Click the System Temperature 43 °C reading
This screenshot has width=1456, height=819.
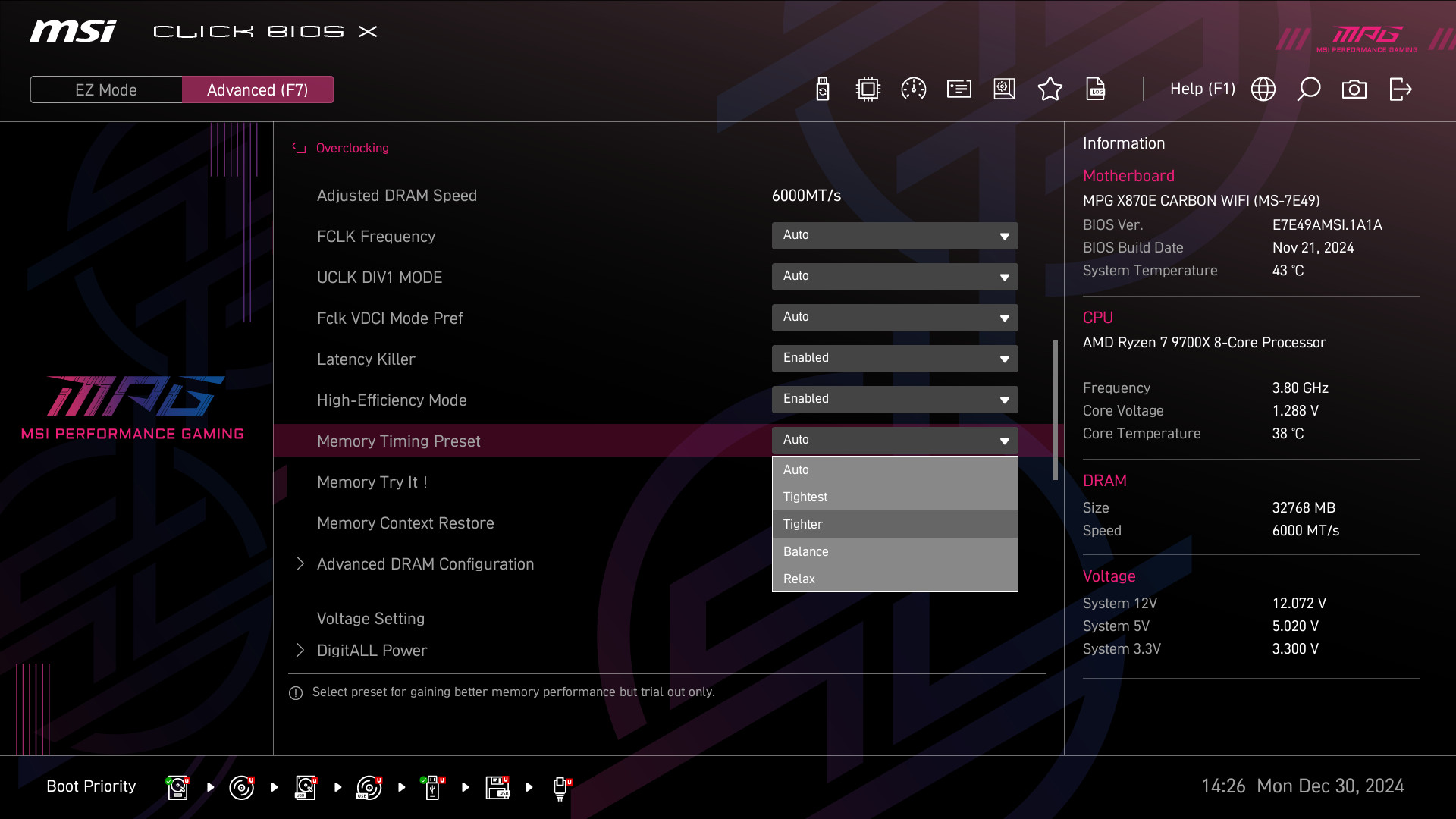pos(1288,271)
